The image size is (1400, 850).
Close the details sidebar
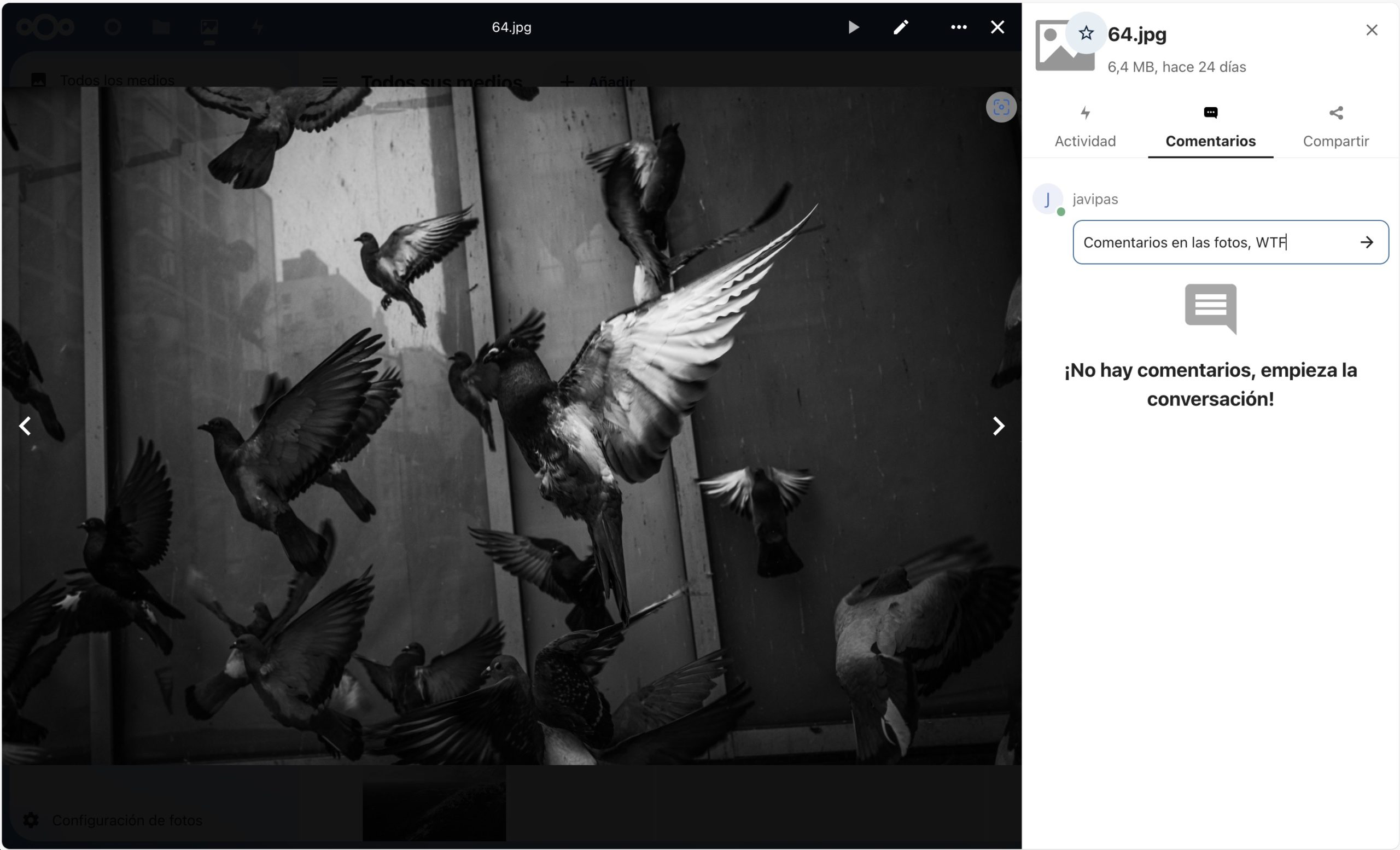pos(1372,30)
